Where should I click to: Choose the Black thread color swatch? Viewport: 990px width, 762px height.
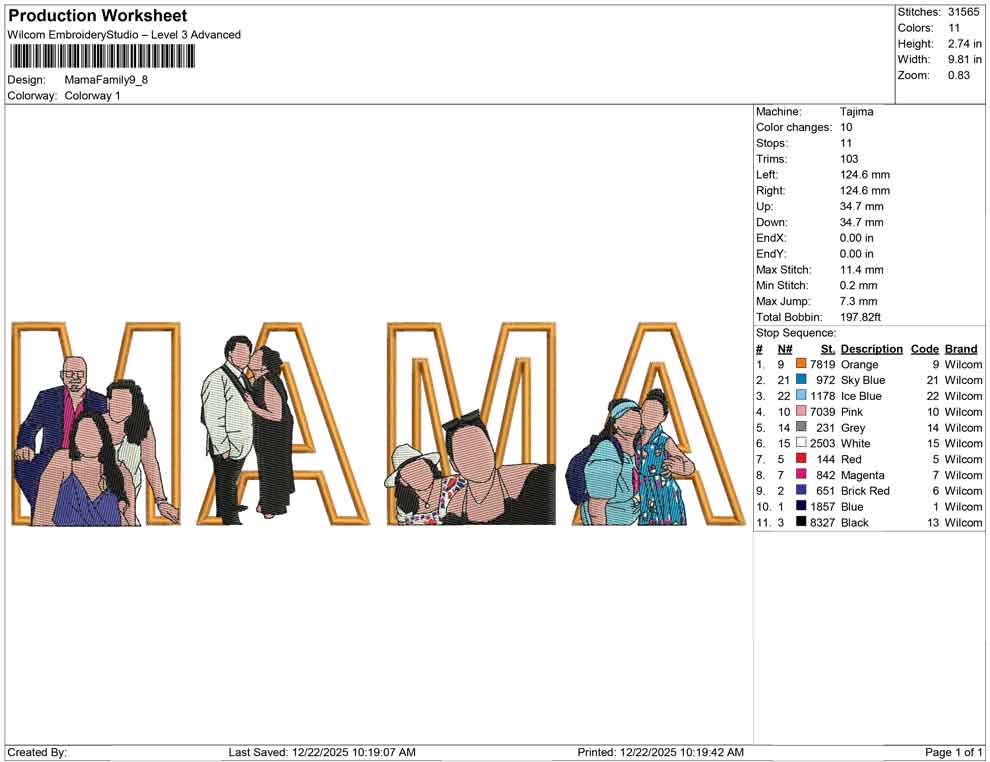[x=801, y=521]
